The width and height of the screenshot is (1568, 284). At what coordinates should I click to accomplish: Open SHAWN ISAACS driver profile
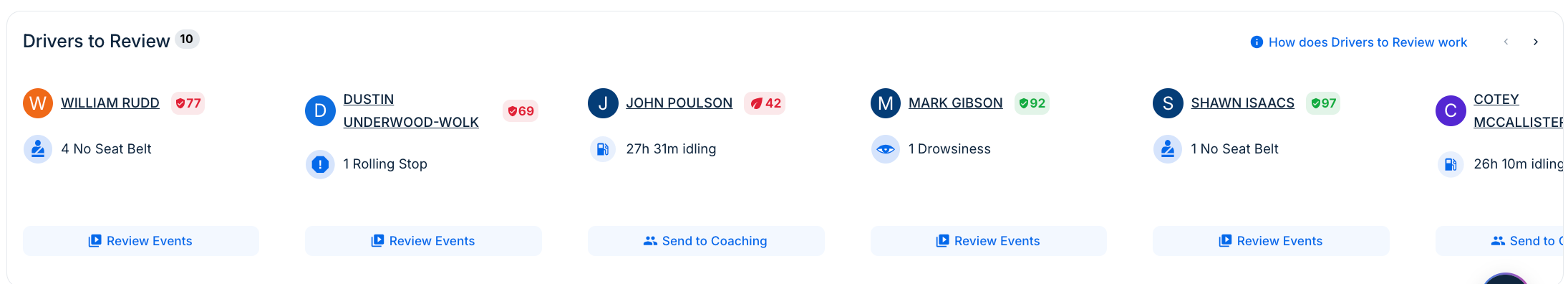(1243, 103)
